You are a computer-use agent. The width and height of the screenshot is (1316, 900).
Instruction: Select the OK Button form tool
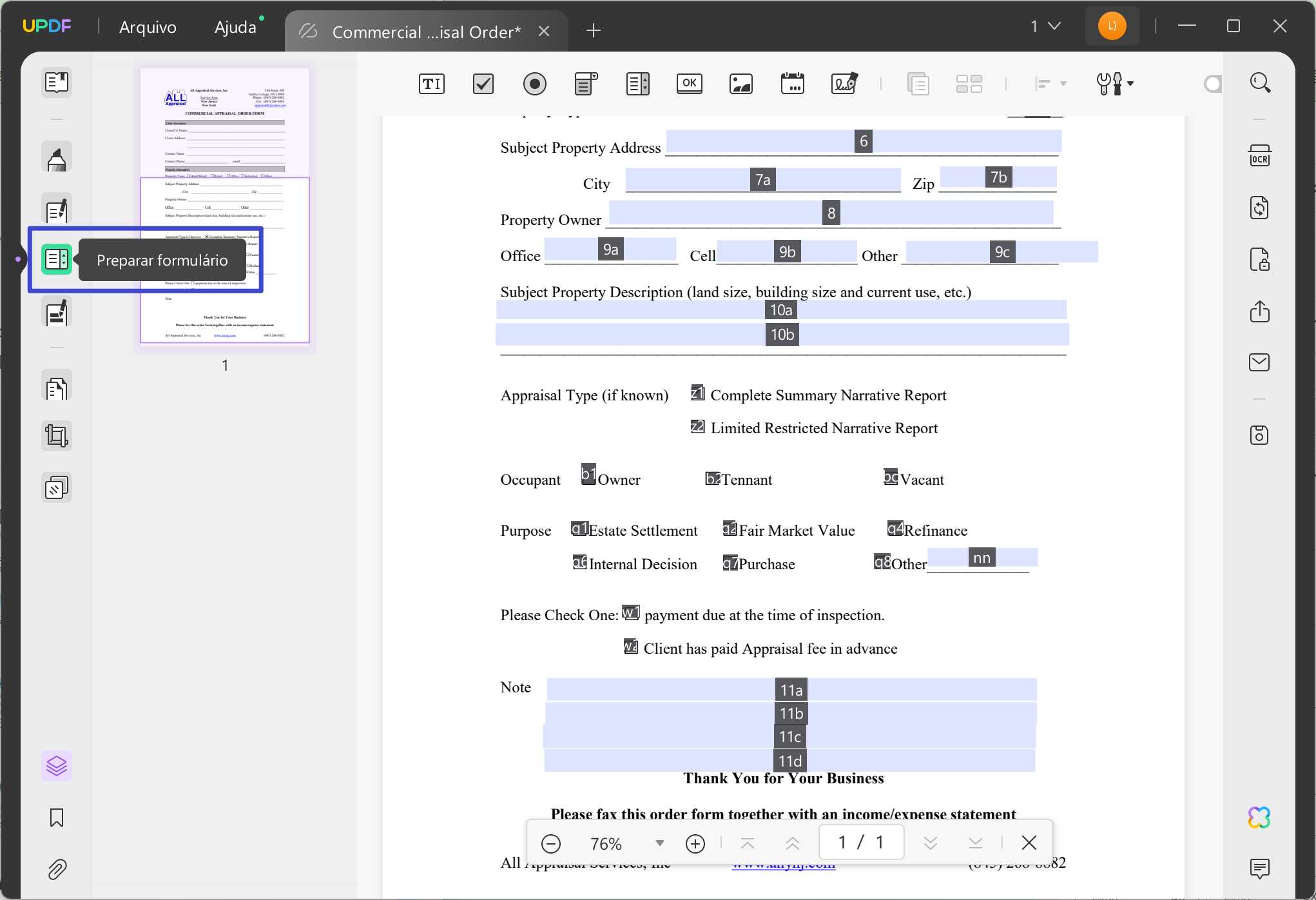[x=689, y=83]
